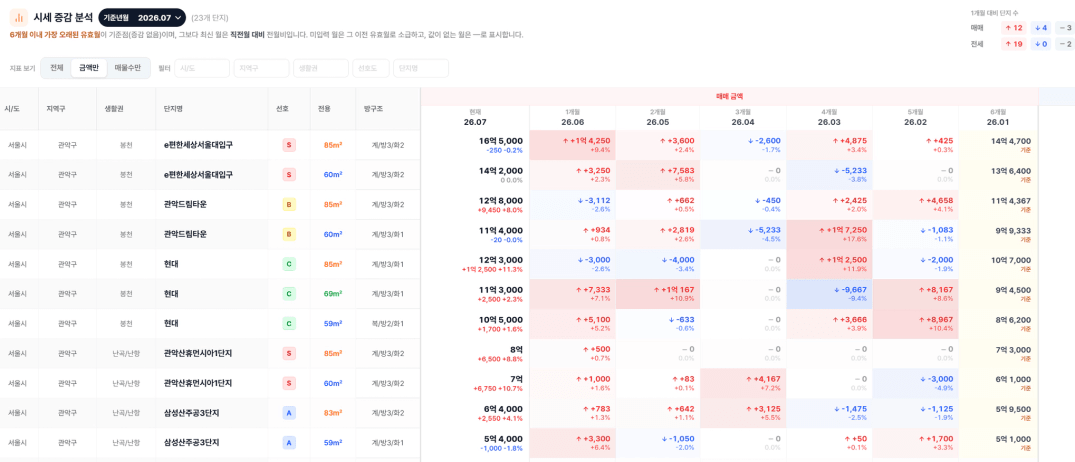Select the 전체 view option
Screen dimensions: 1075x462
(x=57, y=68)
